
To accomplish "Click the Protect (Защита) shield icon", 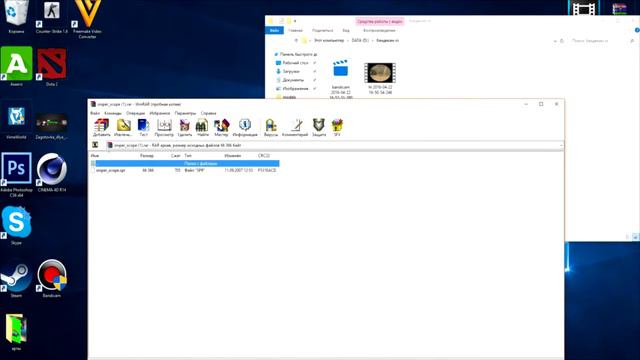I will (x=319, y=127).
